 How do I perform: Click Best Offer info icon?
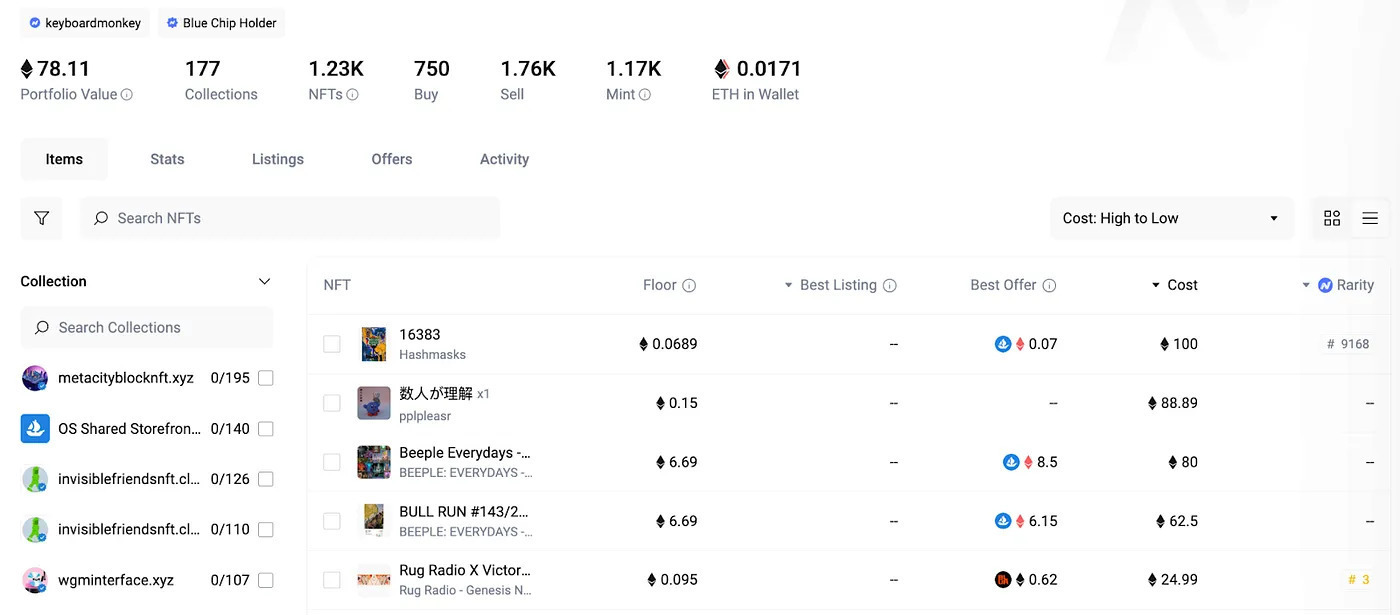pyautogui.click(x=1049, y=285)
